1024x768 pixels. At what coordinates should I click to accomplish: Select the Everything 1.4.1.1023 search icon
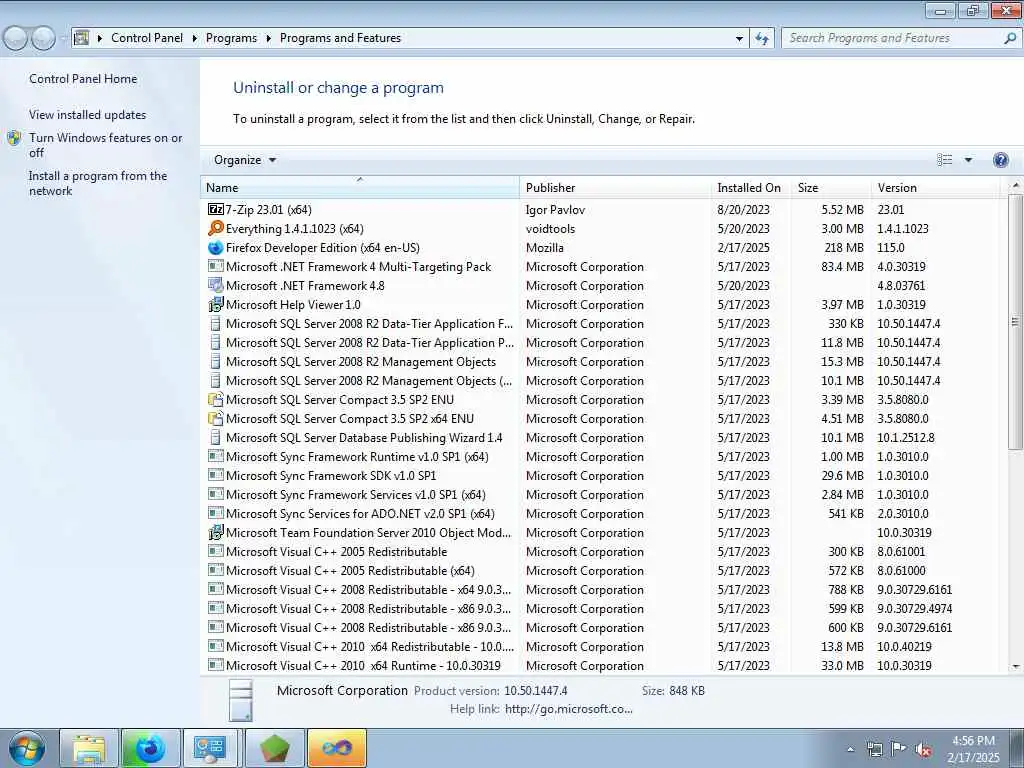[x=216, y=229]
